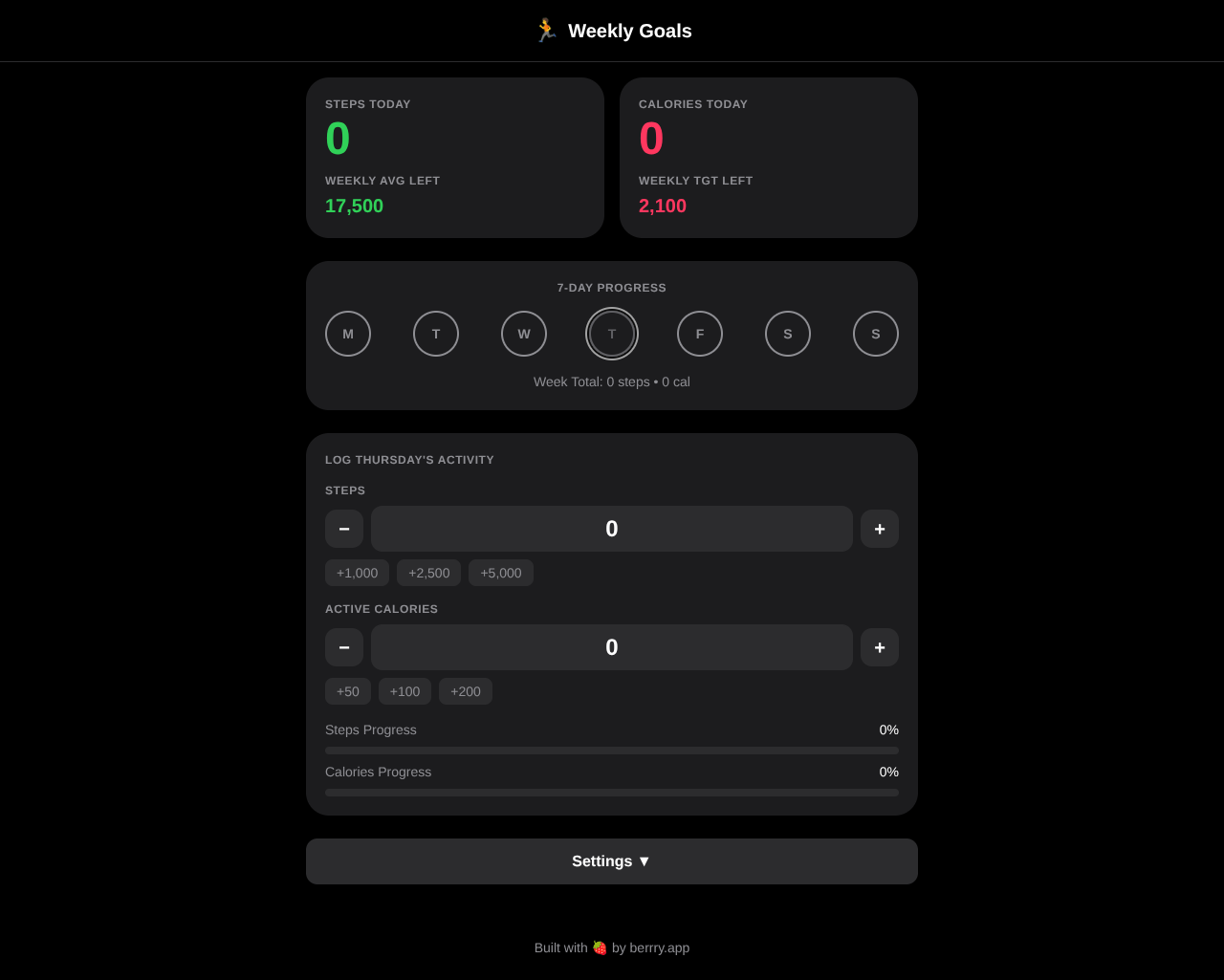This screenshot has height=980, width=1224.
Task: Pick the Saturday circle in 7-day progress
Action: pyautogui.click(x=788, y=334)
